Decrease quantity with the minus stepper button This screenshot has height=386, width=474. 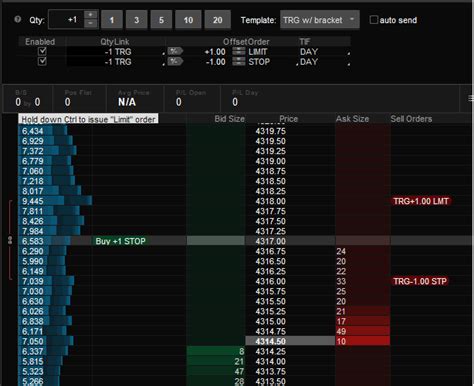tap(91, 24)
